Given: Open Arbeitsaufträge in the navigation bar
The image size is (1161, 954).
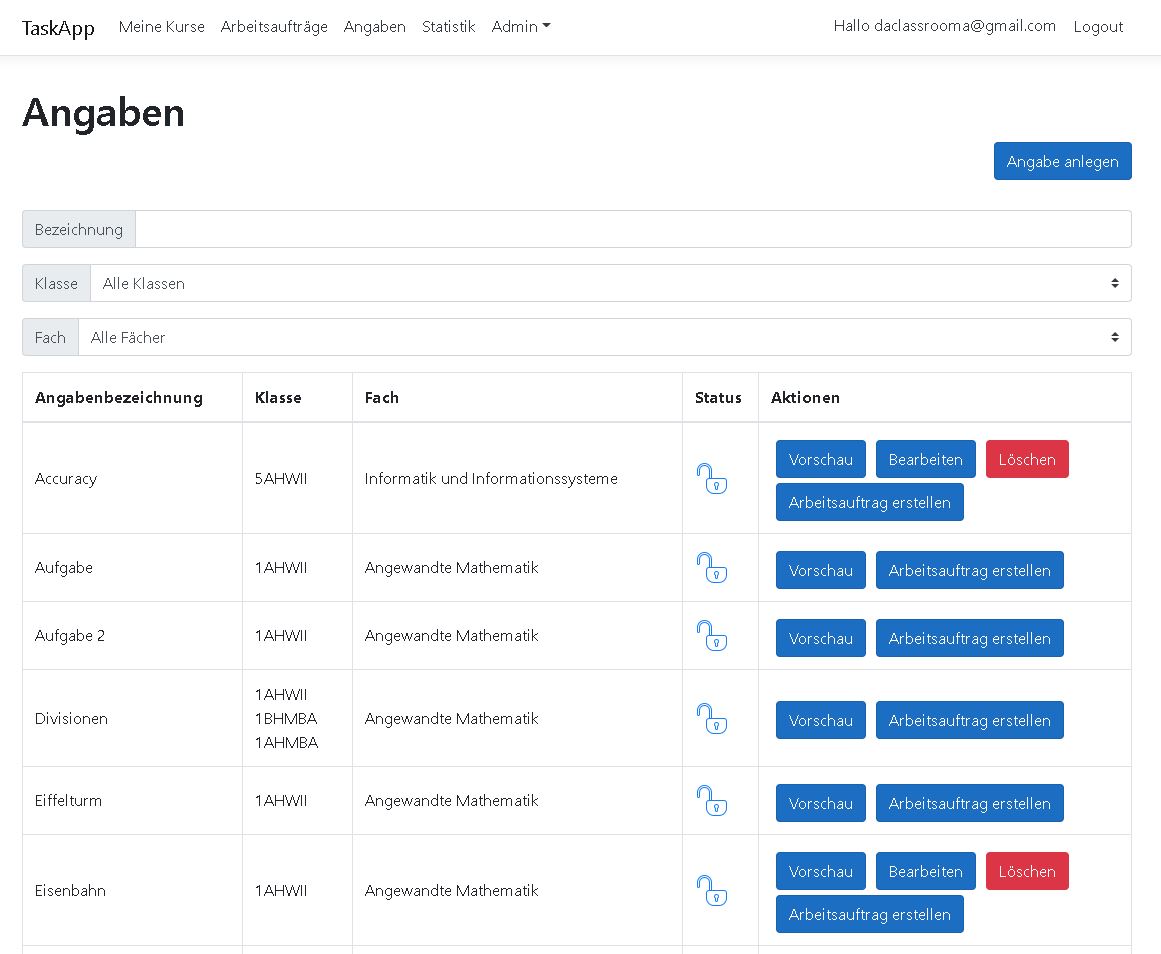Looking at the screenshot, I should (274, 27).
